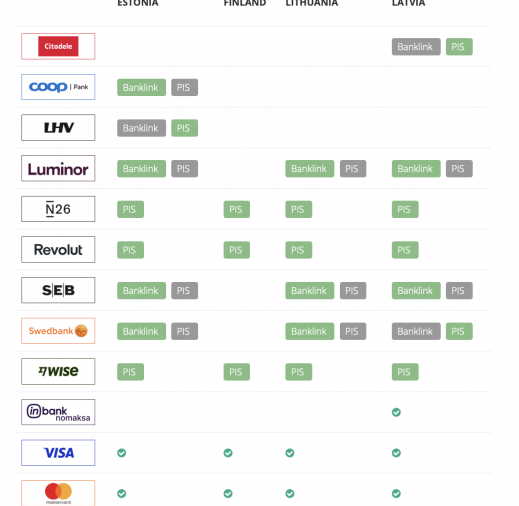The height and width of the screenshot is (506, 519).
Task: Click Revolut's Finland PIS badge
Action: 237,250
